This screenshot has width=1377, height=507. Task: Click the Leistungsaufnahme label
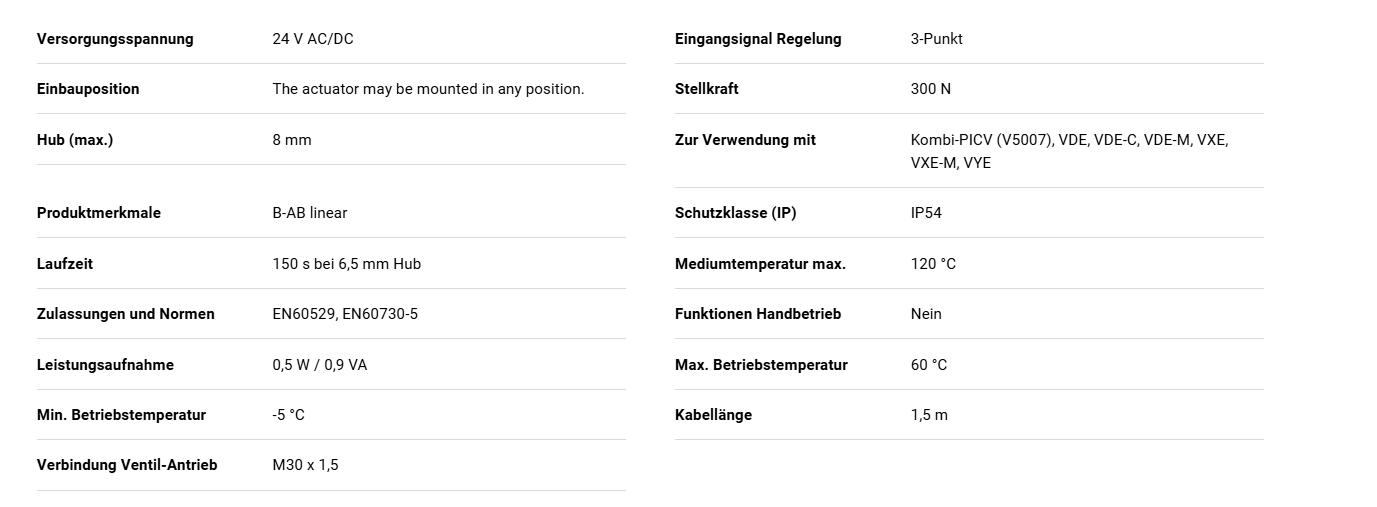pyautogui.click(x=105, y=365)
